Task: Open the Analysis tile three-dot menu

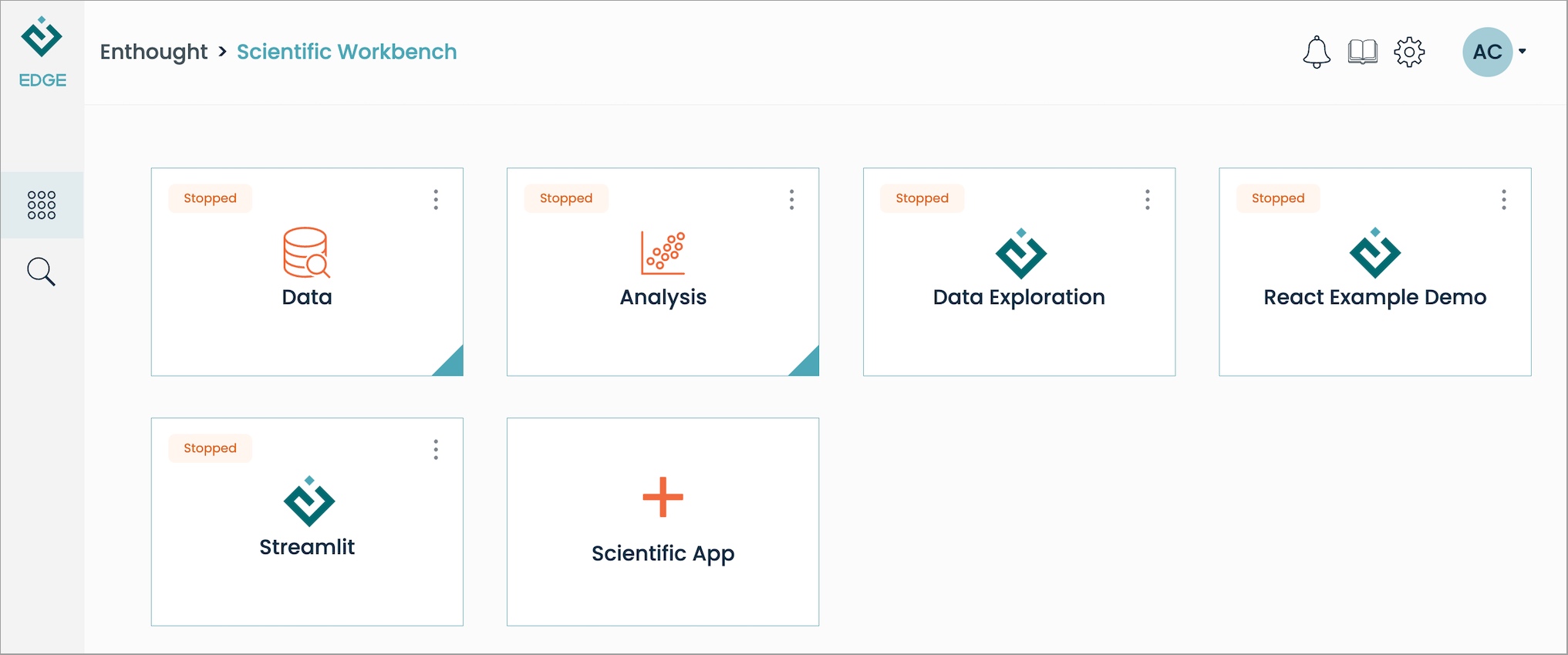Action: (791, 200)
